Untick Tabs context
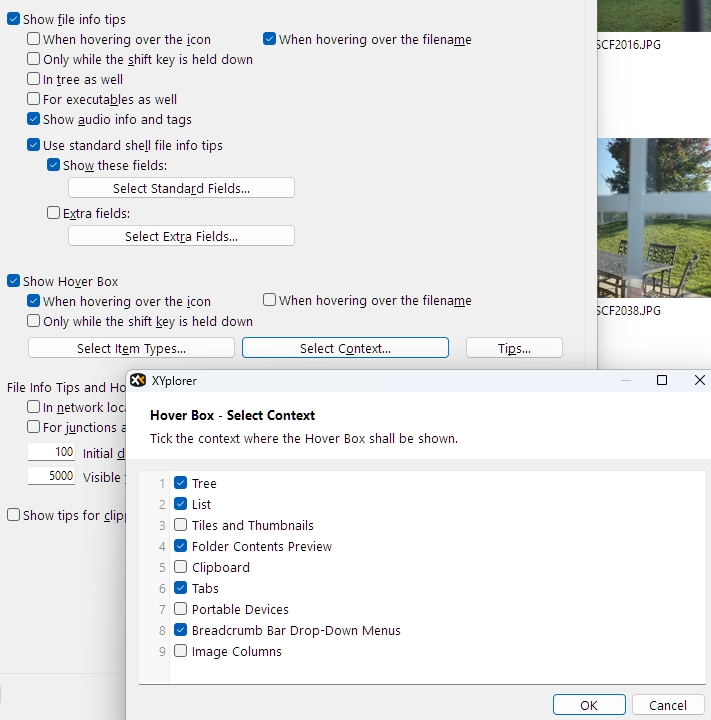The image size is (711, 720). click(x=181, y=588)
